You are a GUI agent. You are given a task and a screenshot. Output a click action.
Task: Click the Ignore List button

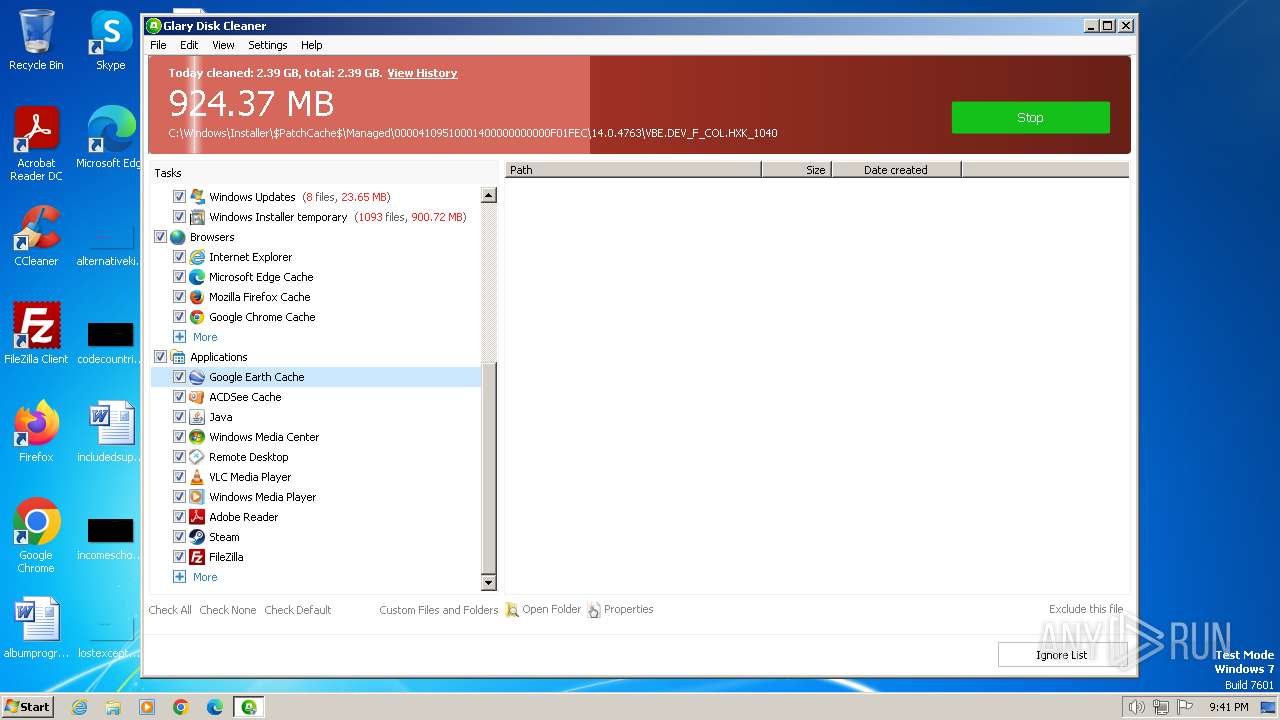[x=1061, y=655]
